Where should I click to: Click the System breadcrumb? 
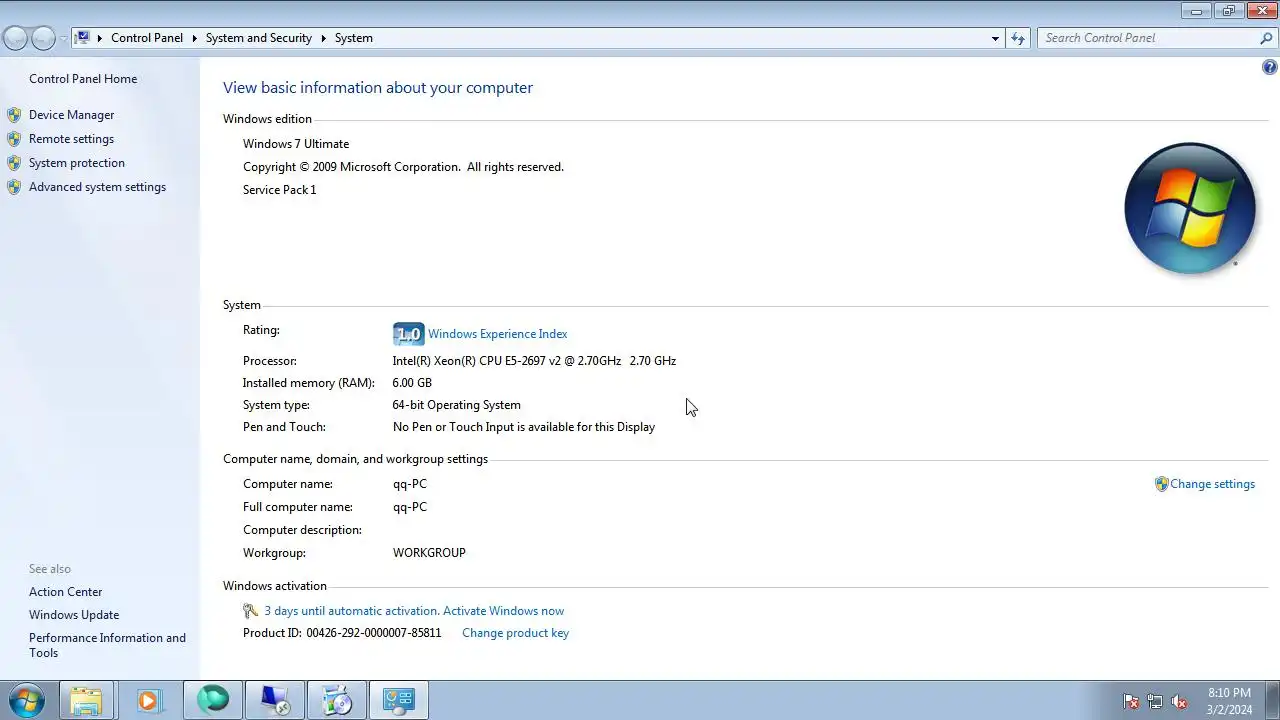[x=354, y=38]
